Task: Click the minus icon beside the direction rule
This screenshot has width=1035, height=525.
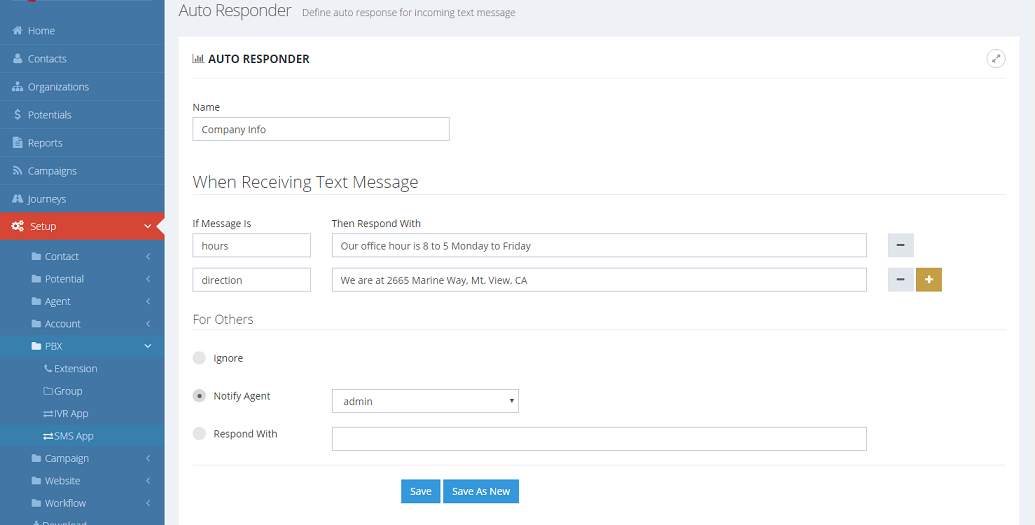Action: (900, 280)
